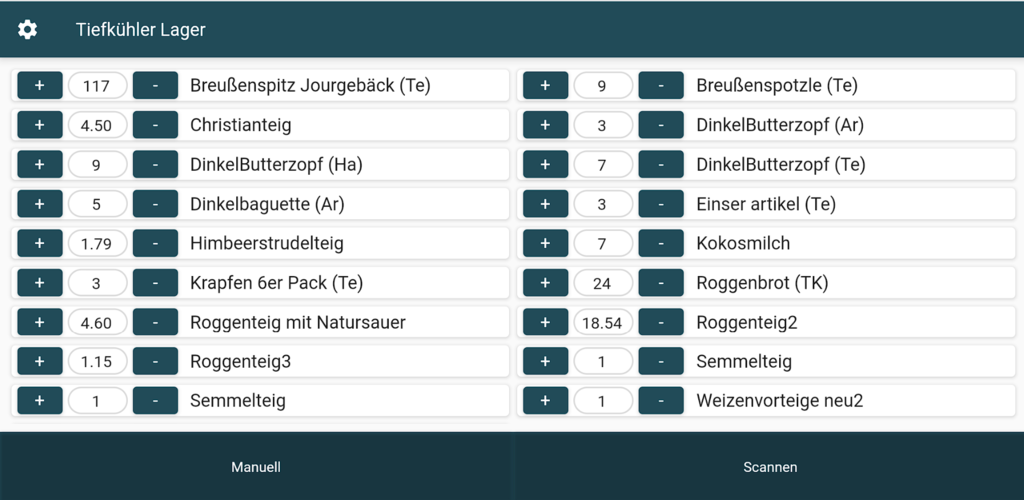Click the Roggenbrot (TK) item label
The image size is (1024, 500).
click(762, 283)
